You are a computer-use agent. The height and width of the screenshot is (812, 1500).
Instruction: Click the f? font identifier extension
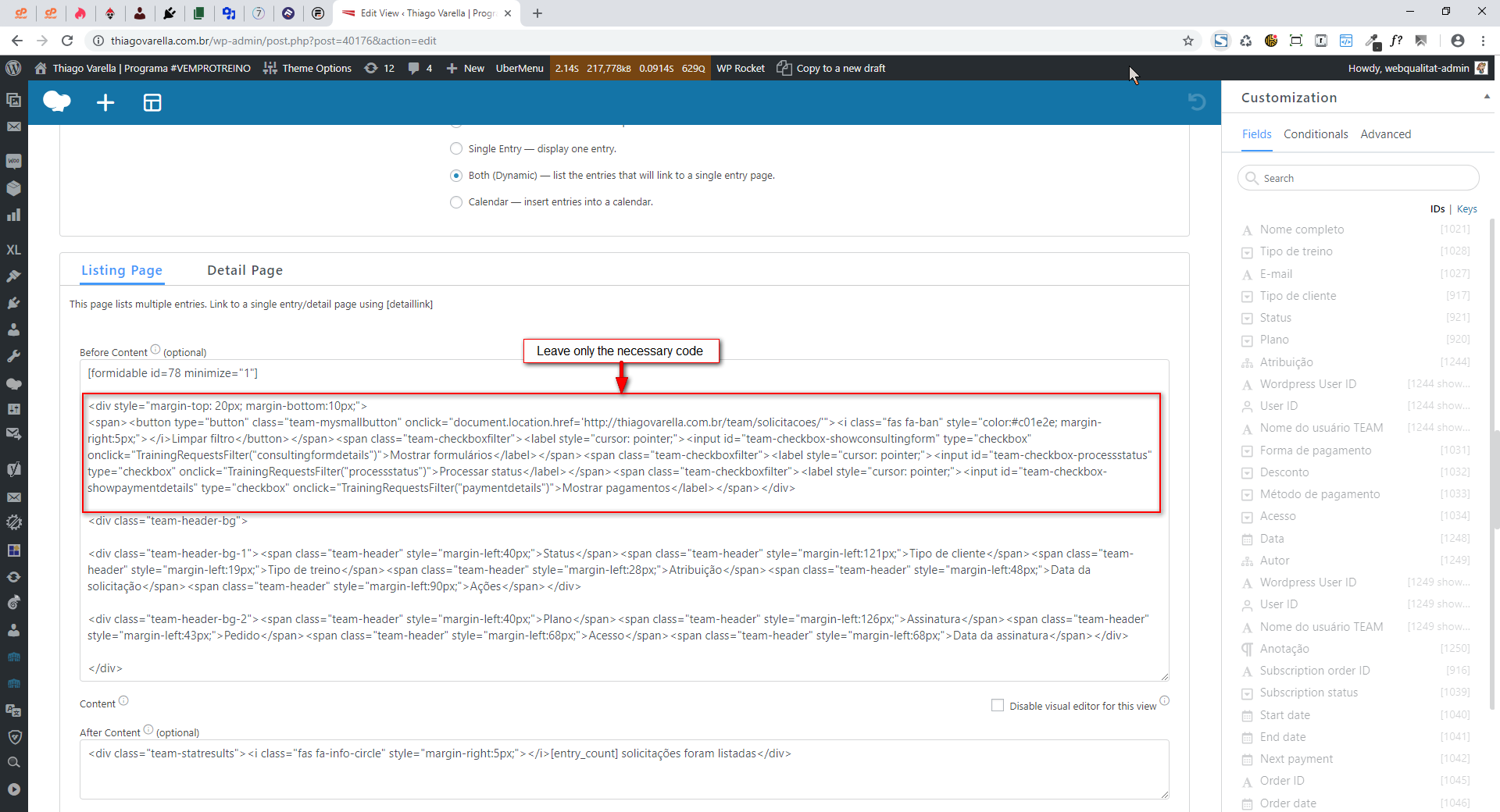[x=1397, y=41]
